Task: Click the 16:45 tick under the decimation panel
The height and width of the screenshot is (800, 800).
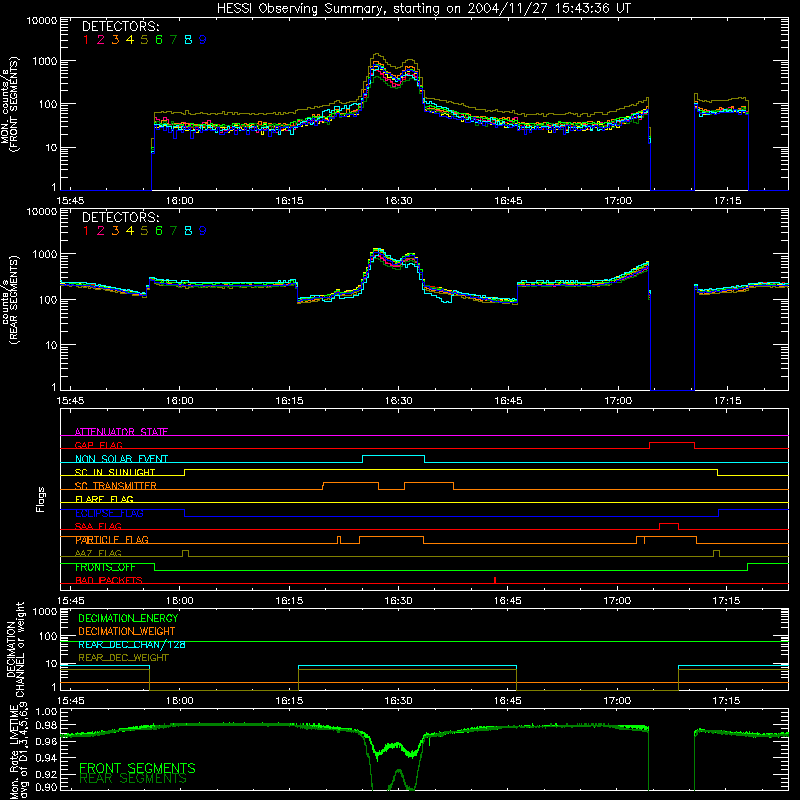Action: [508, 701]
